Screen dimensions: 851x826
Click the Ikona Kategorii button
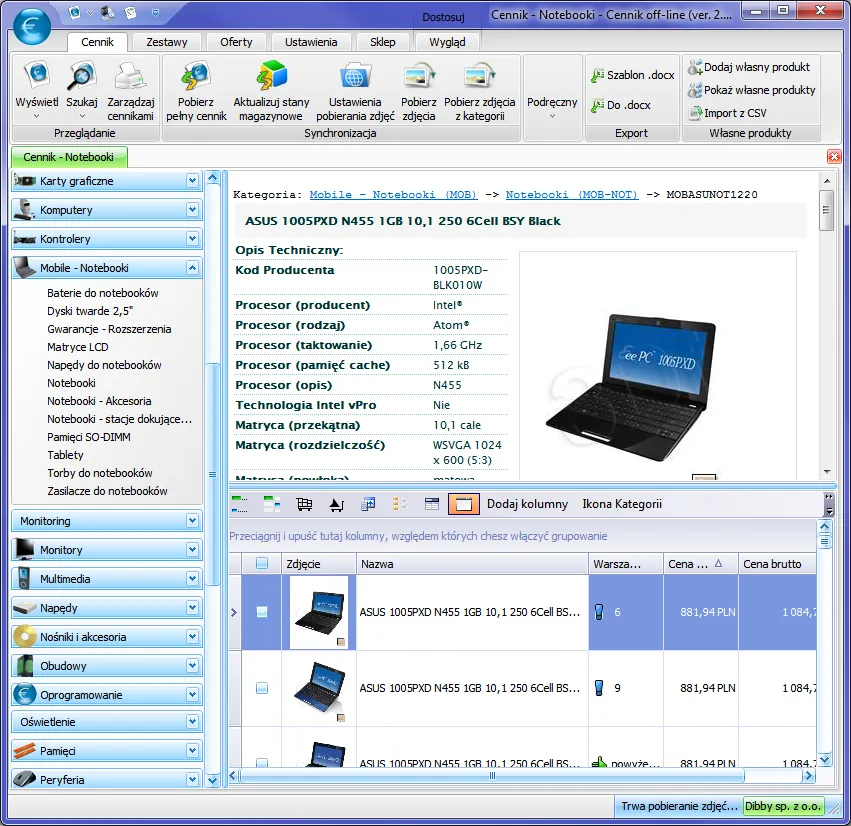coord(622,504)
